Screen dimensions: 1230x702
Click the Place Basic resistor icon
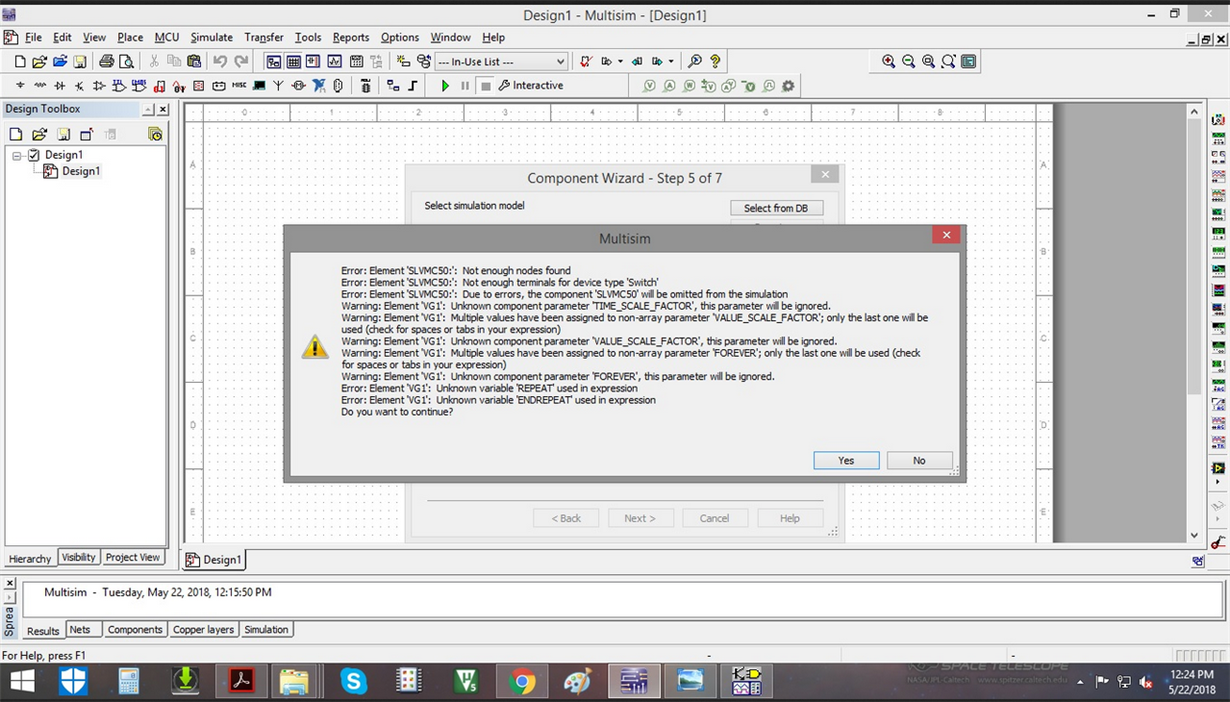point(40,86)
